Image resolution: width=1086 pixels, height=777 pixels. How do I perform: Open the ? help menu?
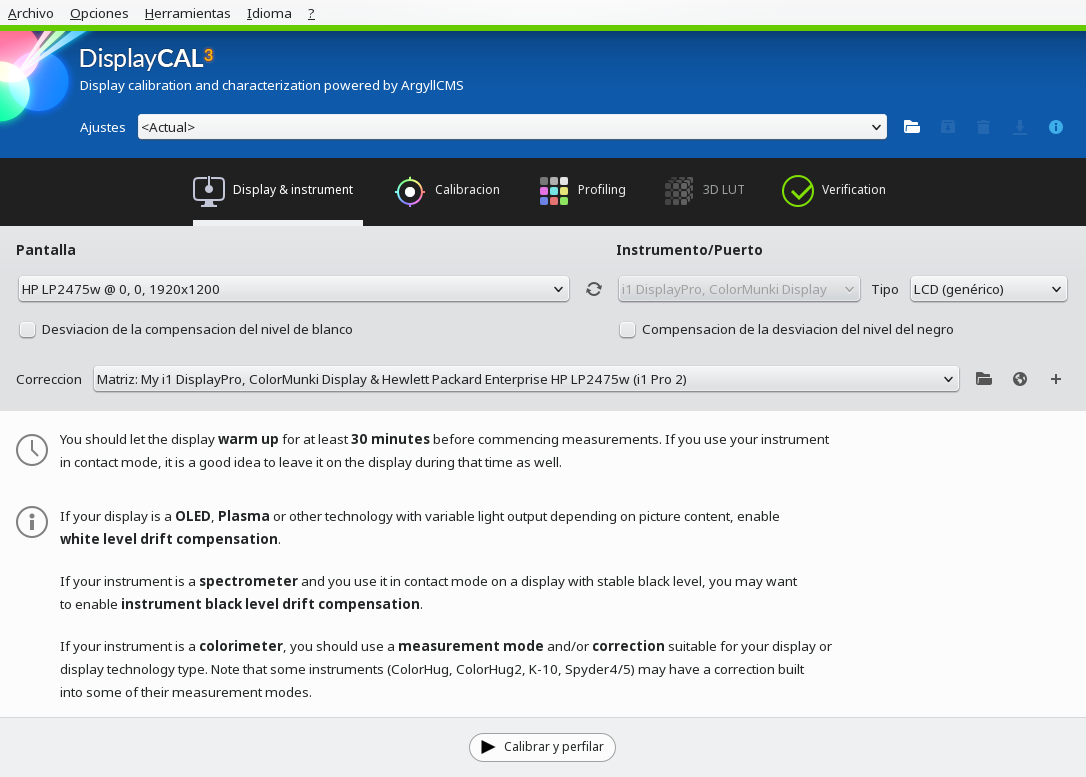coord(311,13)
